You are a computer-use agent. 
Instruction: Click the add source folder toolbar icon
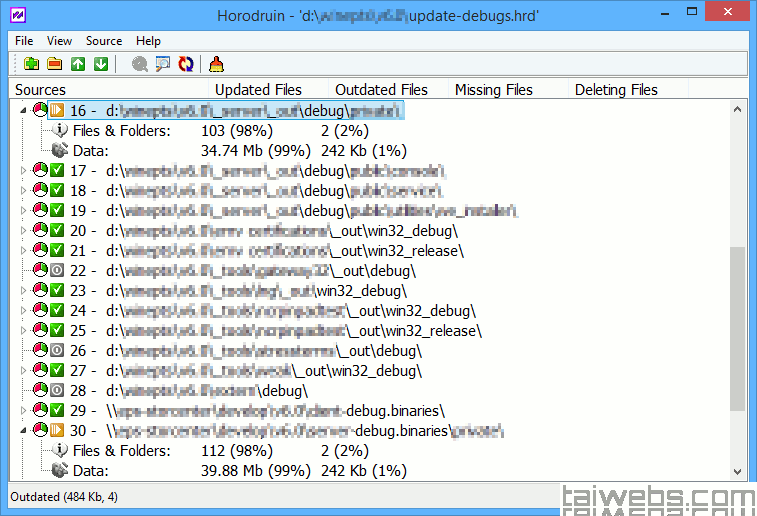pos(31,65)
